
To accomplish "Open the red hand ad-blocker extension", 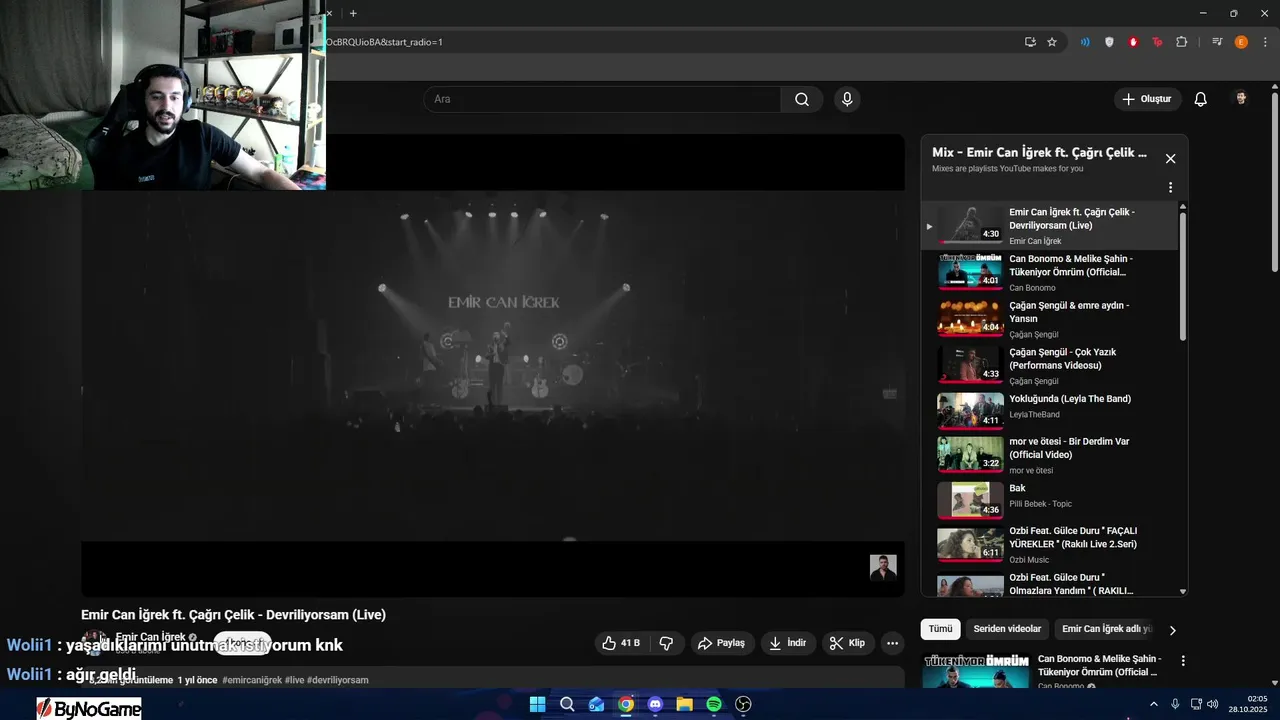I will [x=1133, y=42].
